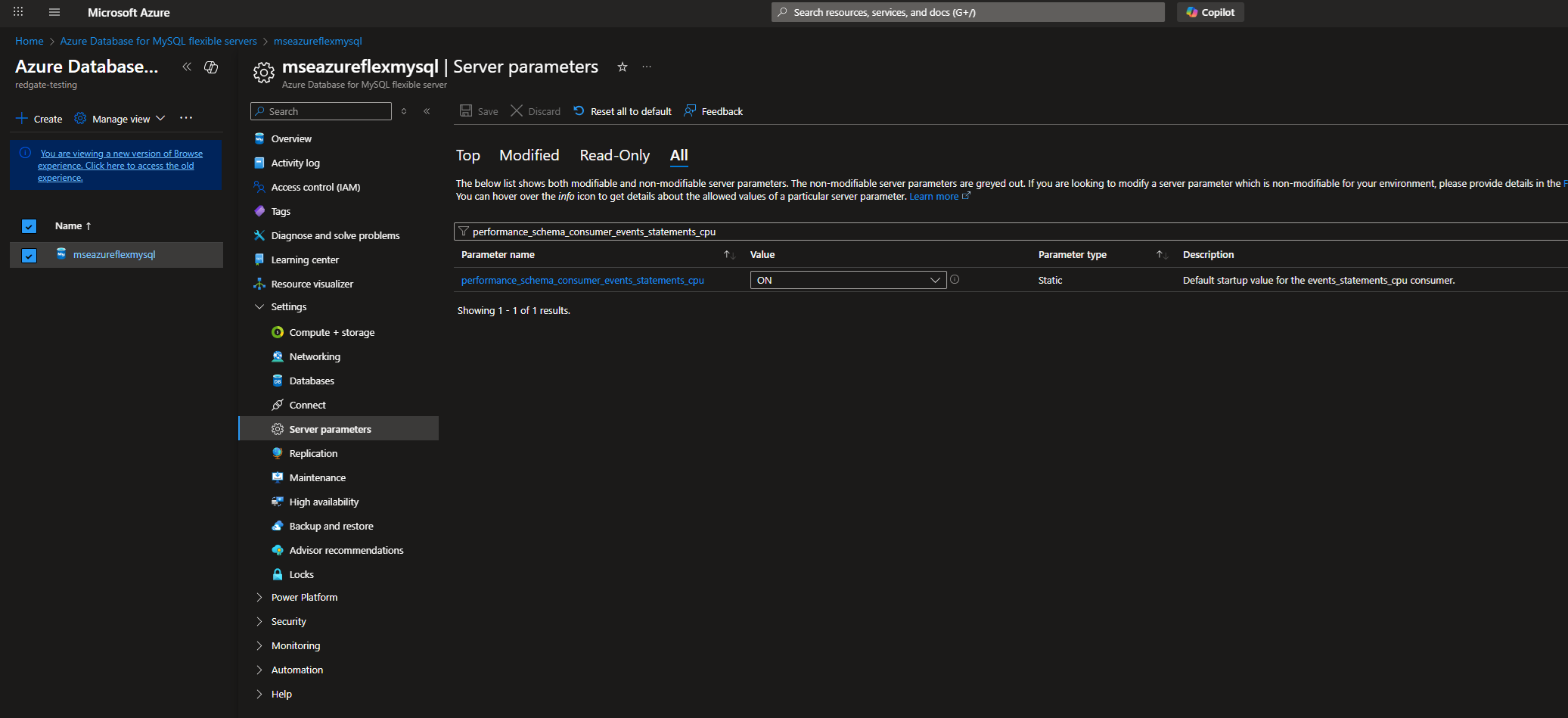Open the Azure portal hamburger menu
This screenshot has height=718, width=1568.
click(x=54, y=12)
